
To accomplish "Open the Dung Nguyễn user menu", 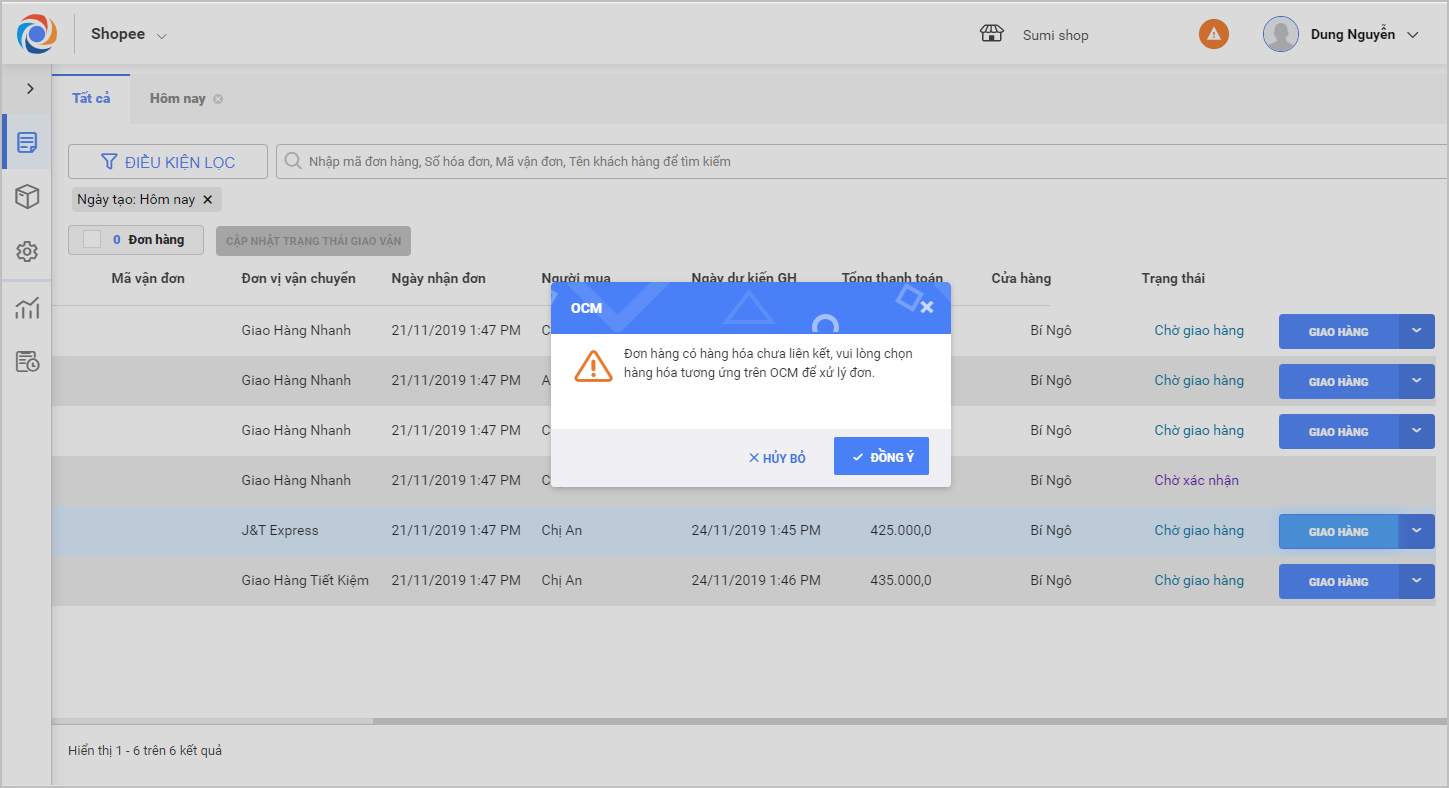I will 1412,35.
